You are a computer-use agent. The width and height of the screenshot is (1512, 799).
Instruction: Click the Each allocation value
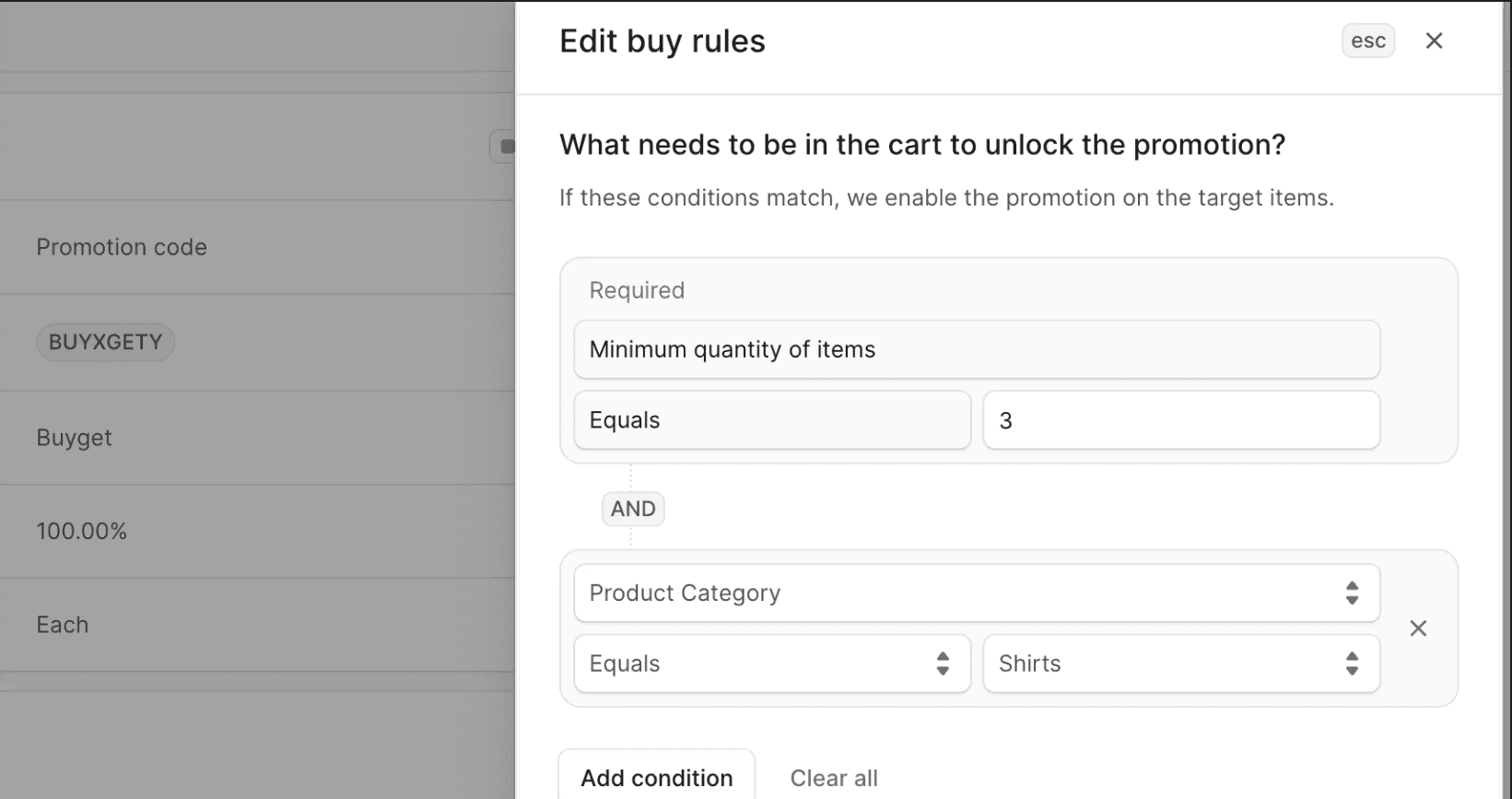click(x=63, y=625)
